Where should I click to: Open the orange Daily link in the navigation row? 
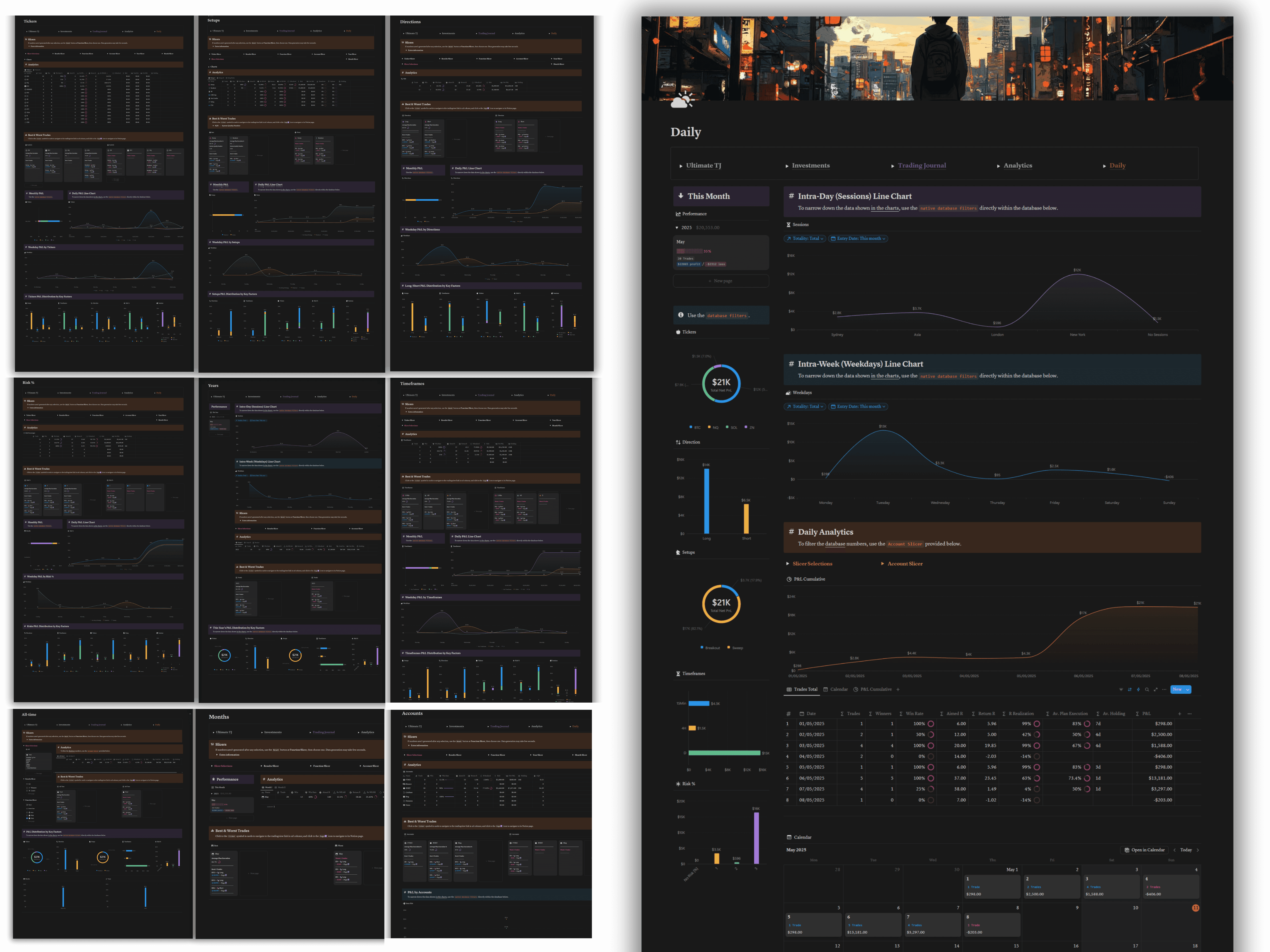(x=1117, y=166)
